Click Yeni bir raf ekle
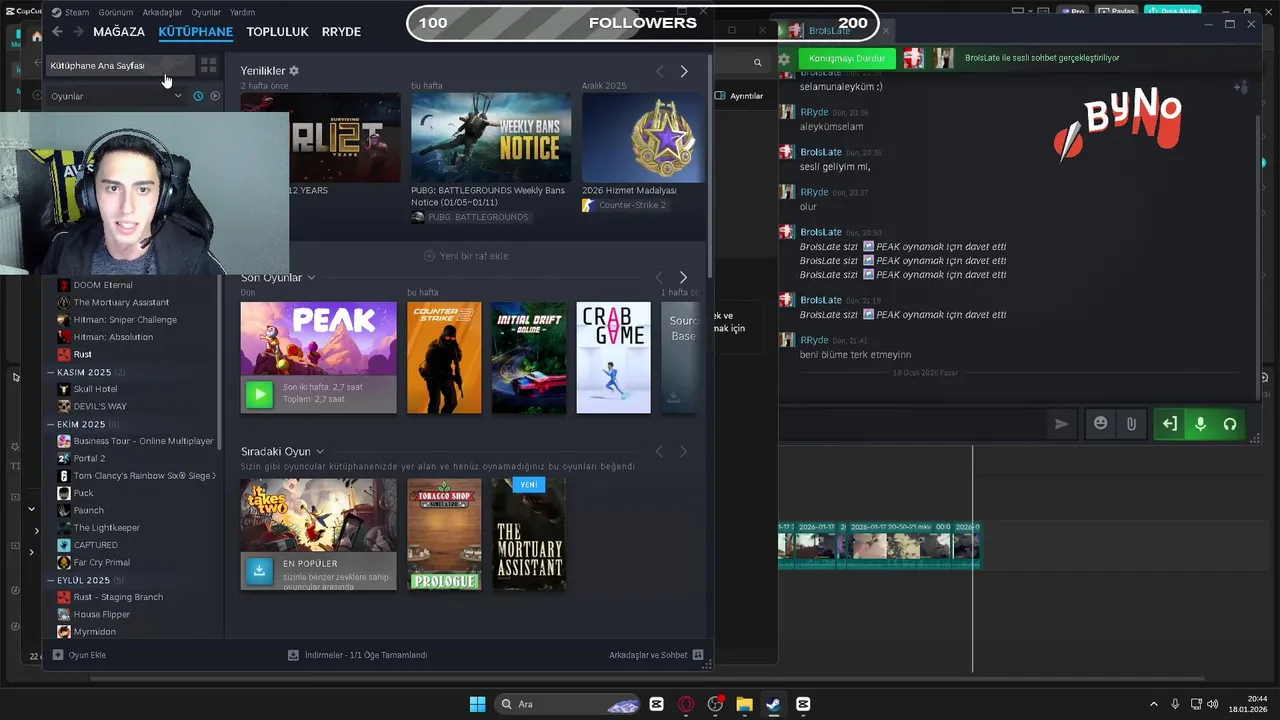The width and height of the screenshot is (1280, 720). 467,256
